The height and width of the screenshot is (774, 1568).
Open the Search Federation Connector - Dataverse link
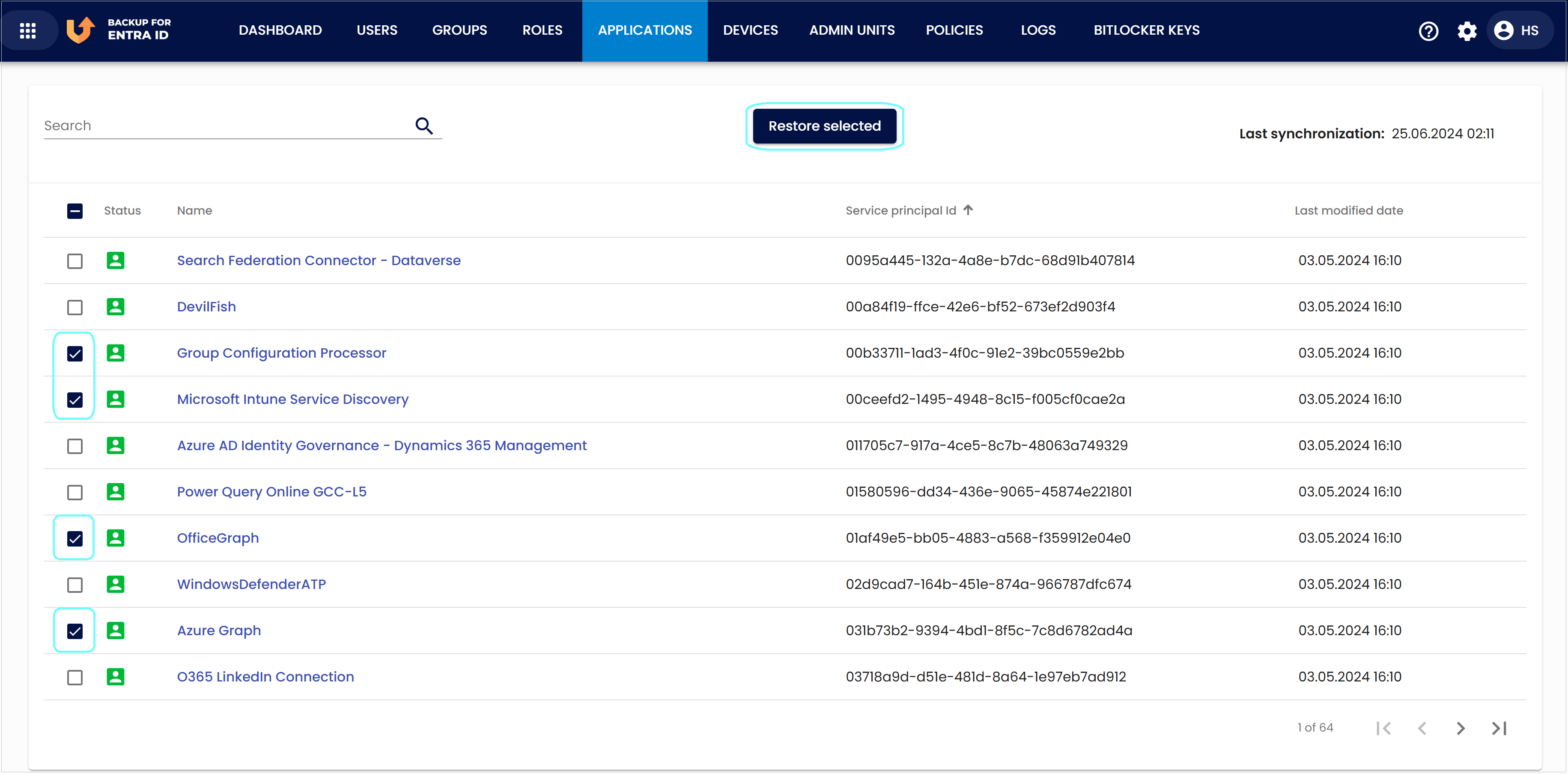pos(318,260)
